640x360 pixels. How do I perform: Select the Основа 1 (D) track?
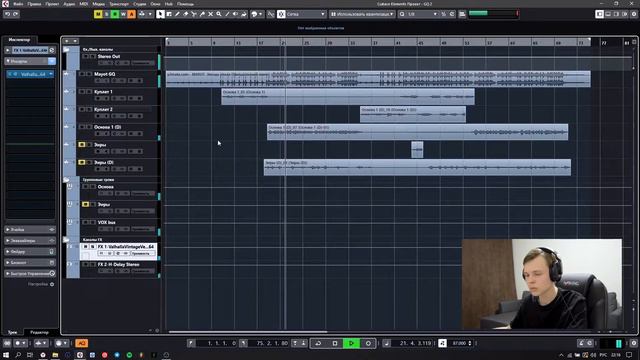pos(107,127)
